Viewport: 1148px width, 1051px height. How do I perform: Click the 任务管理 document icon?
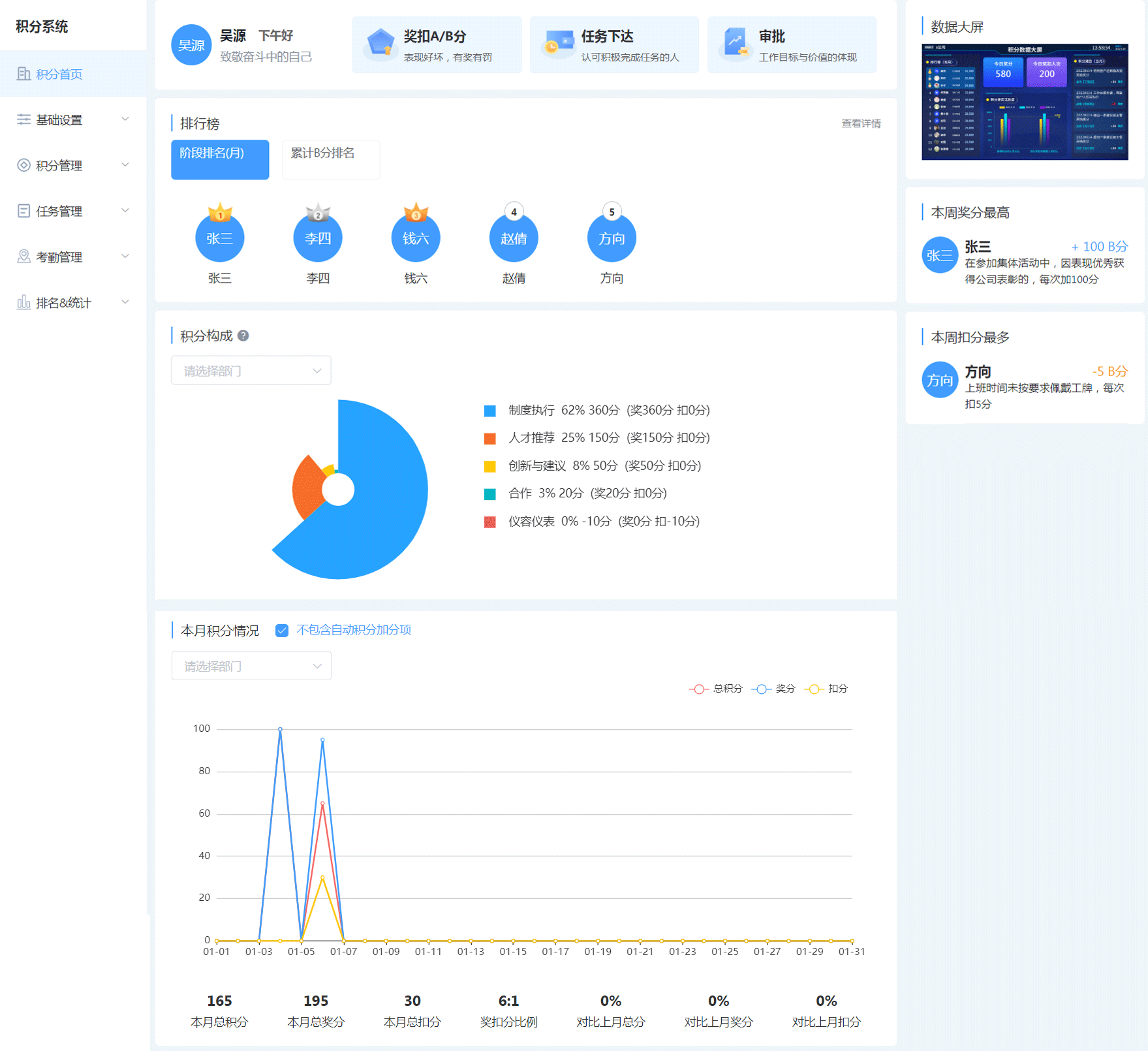tap(23, 211)
